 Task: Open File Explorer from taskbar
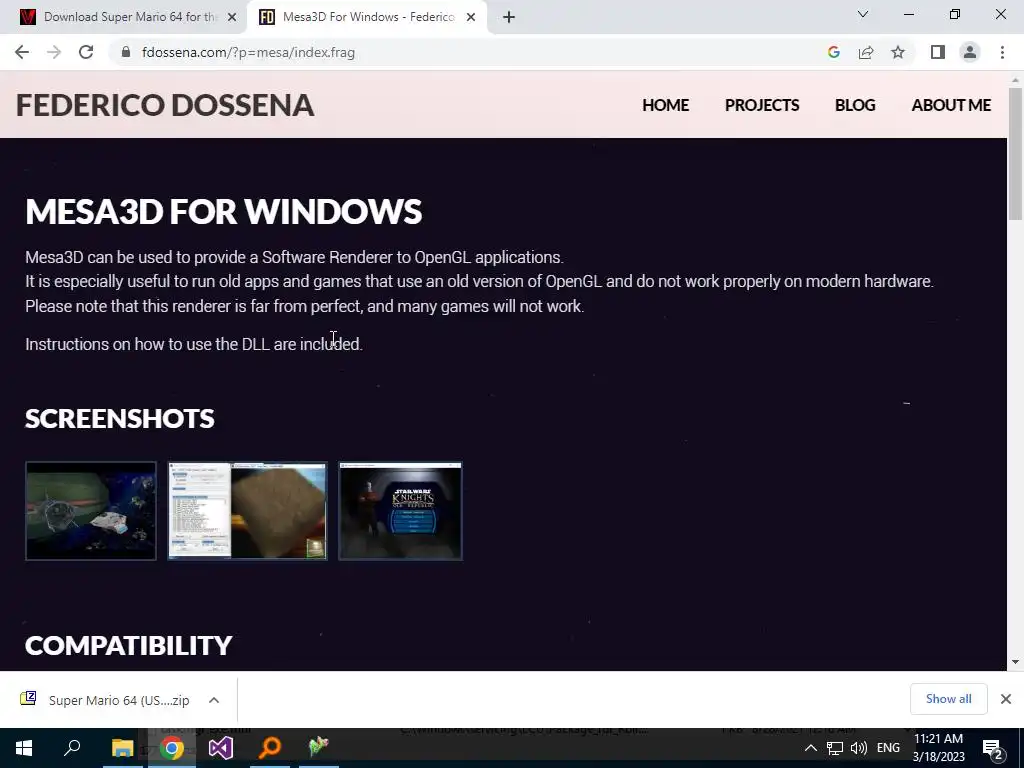pos(122,748)
